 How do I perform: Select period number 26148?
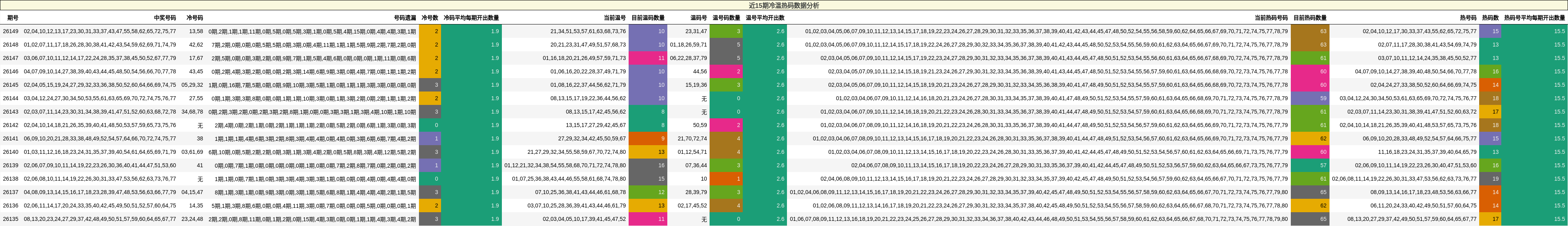pos(10,44)
